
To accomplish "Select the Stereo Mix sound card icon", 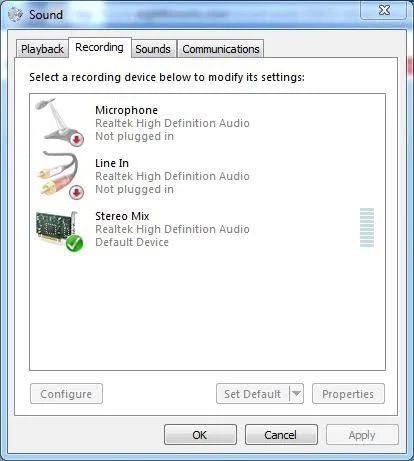I will click(x=59, y=231).
